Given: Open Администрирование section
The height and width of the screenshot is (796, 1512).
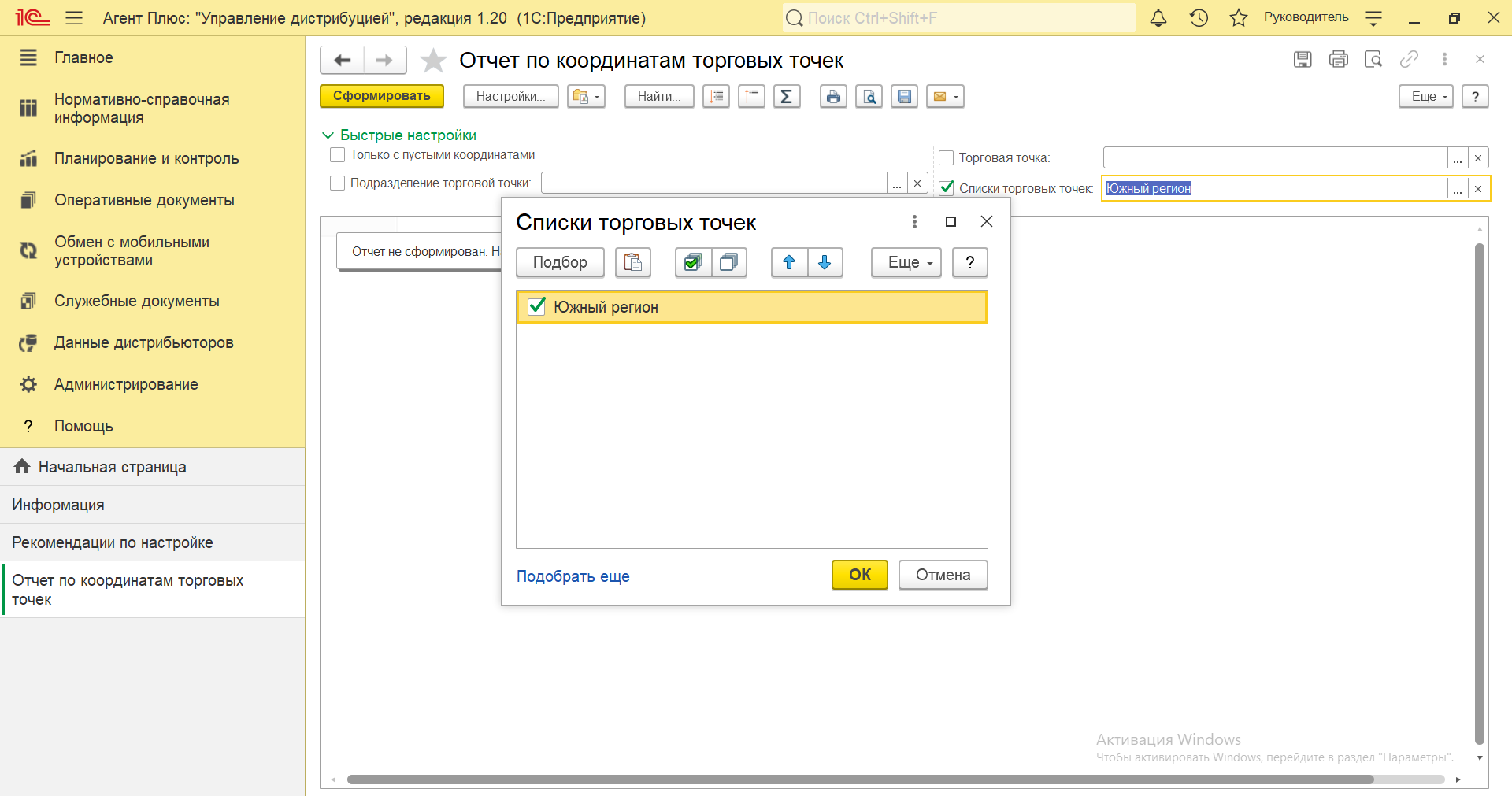Looking at the screenshot, I should coord(126,384).
